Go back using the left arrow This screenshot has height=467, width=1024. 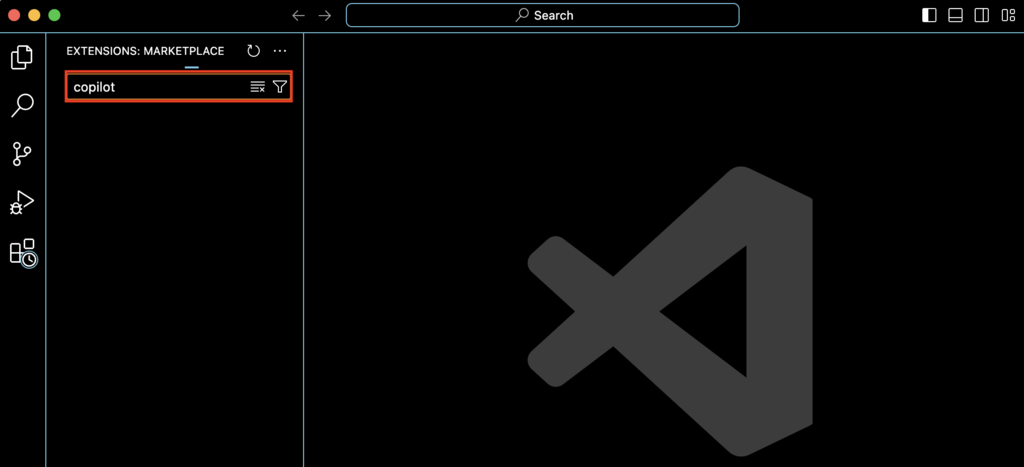tap(298, 16)
